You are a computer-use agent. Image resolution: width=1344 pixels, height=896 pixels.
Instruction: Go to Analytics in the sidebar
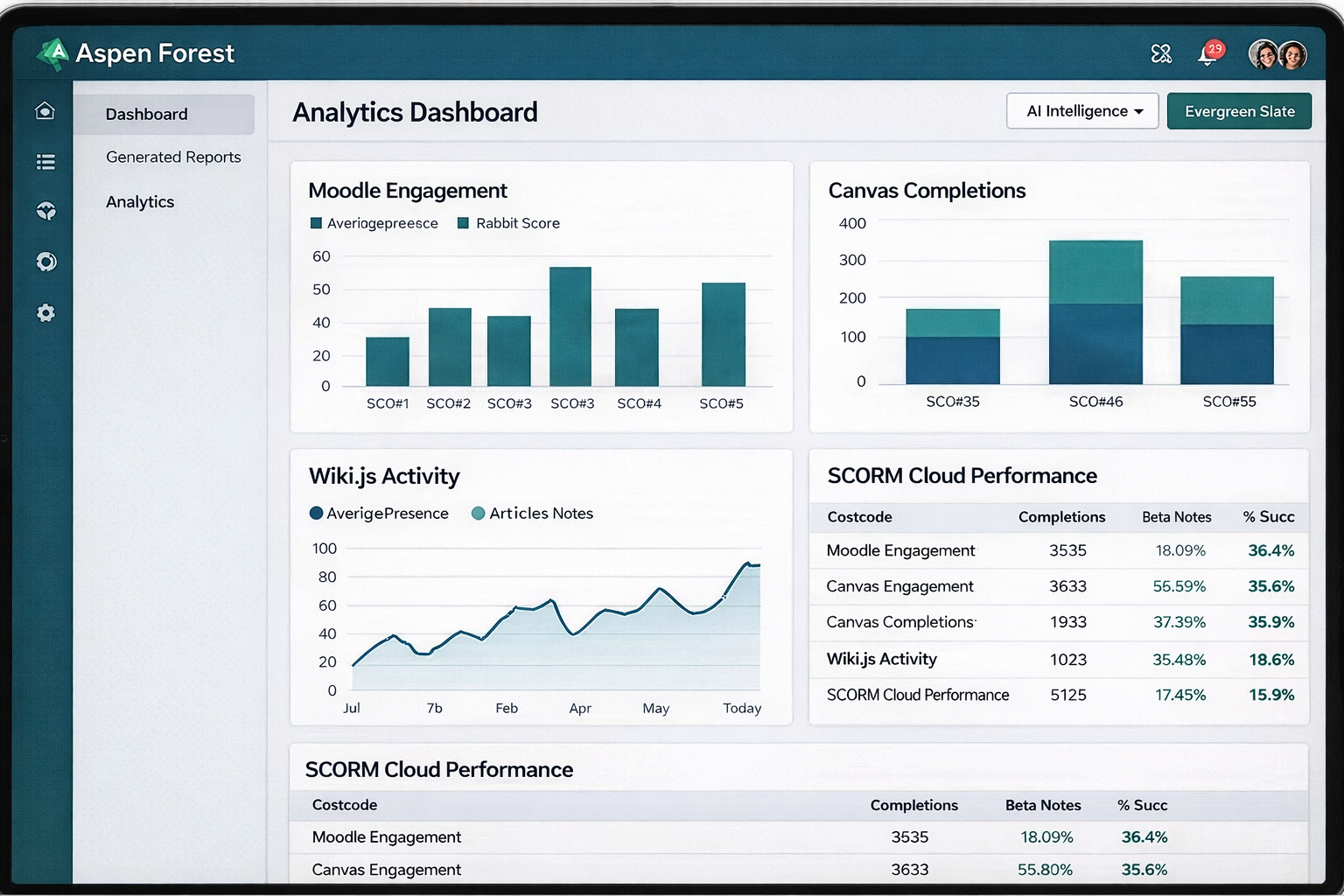tap(140, 202)
